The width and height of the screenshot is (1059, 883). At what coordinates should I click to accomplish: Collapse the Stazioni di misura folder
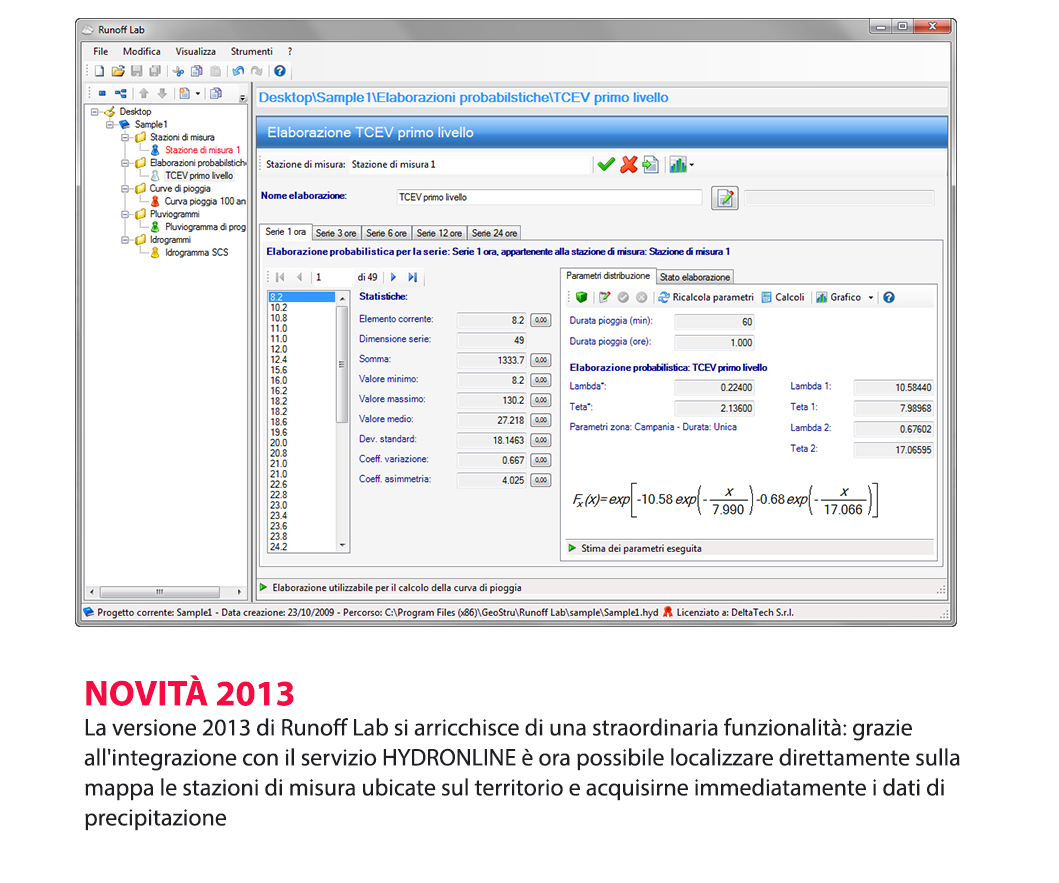(125, 137)
